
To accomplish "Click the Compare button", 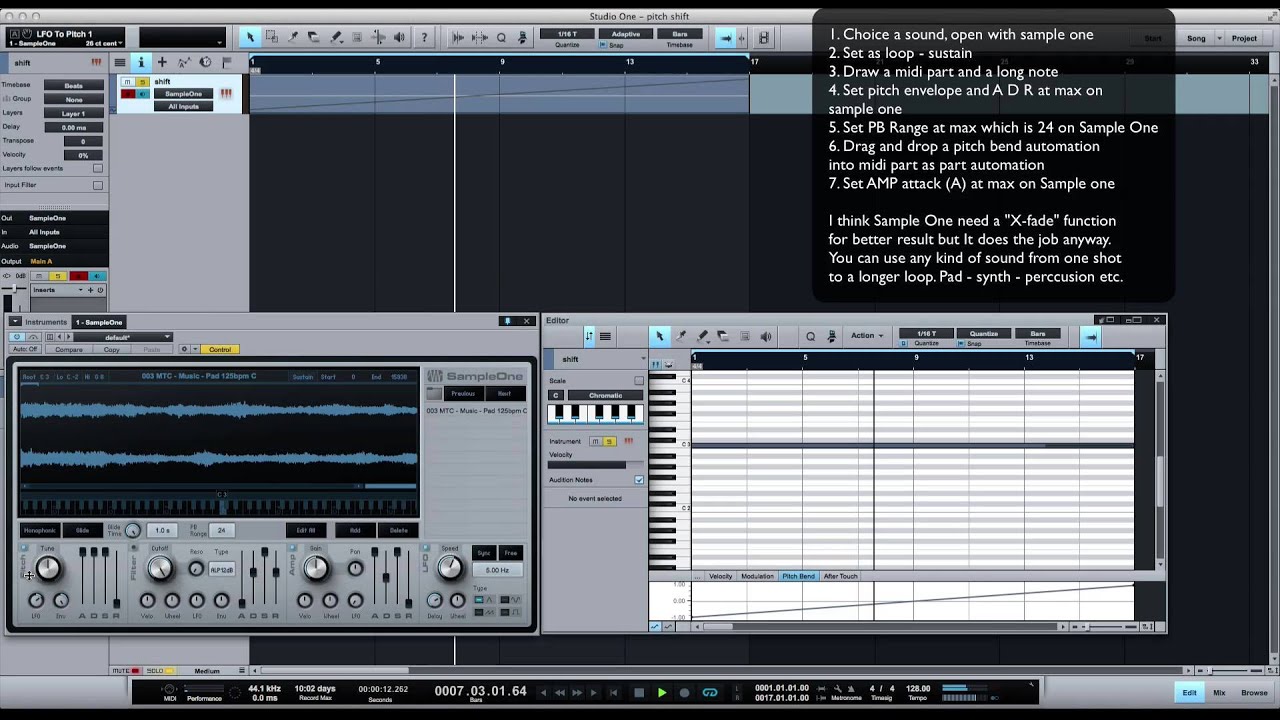I will [x=68, y=349].
